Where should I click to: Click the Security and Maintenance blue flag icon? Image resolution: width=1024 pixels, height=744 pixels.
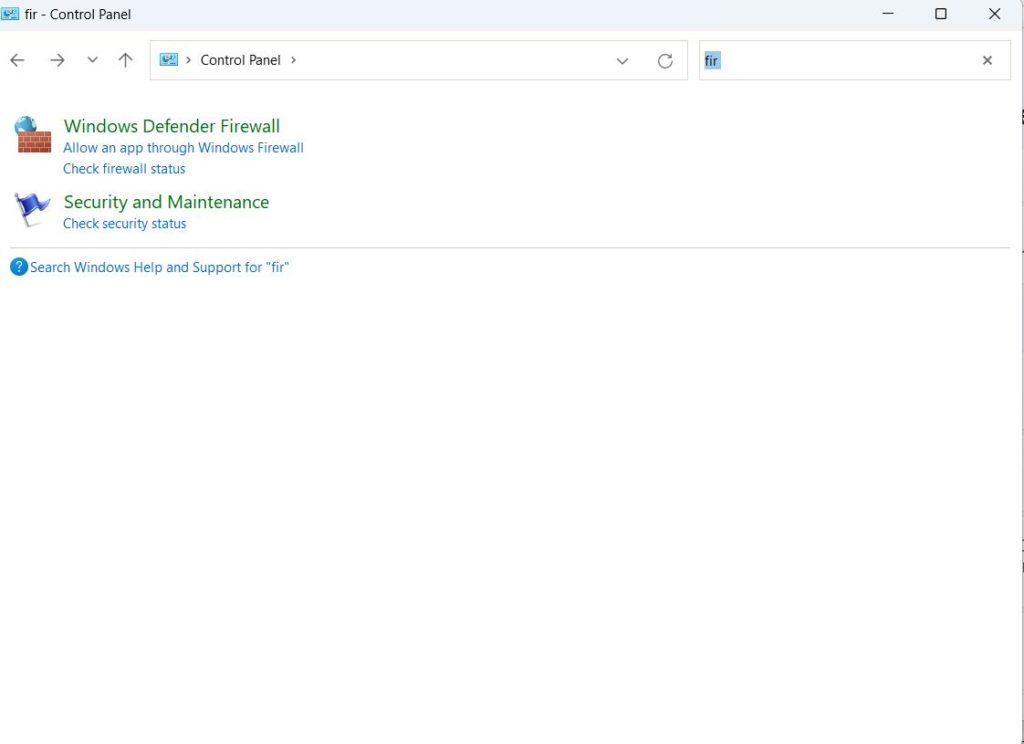(x=33, y=209)
